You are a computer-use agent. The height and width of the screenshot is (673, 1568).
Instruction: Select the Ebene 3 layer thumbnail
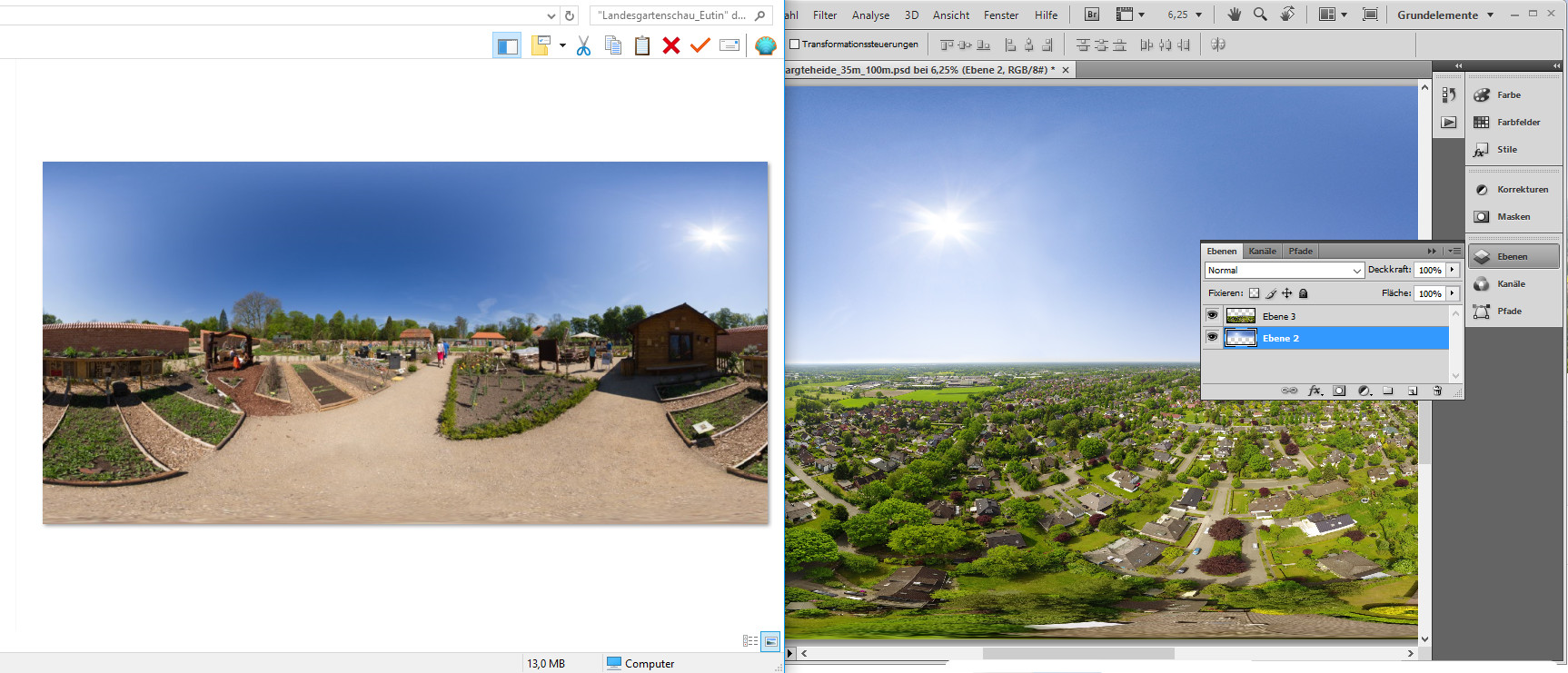tap(1240, 316)
